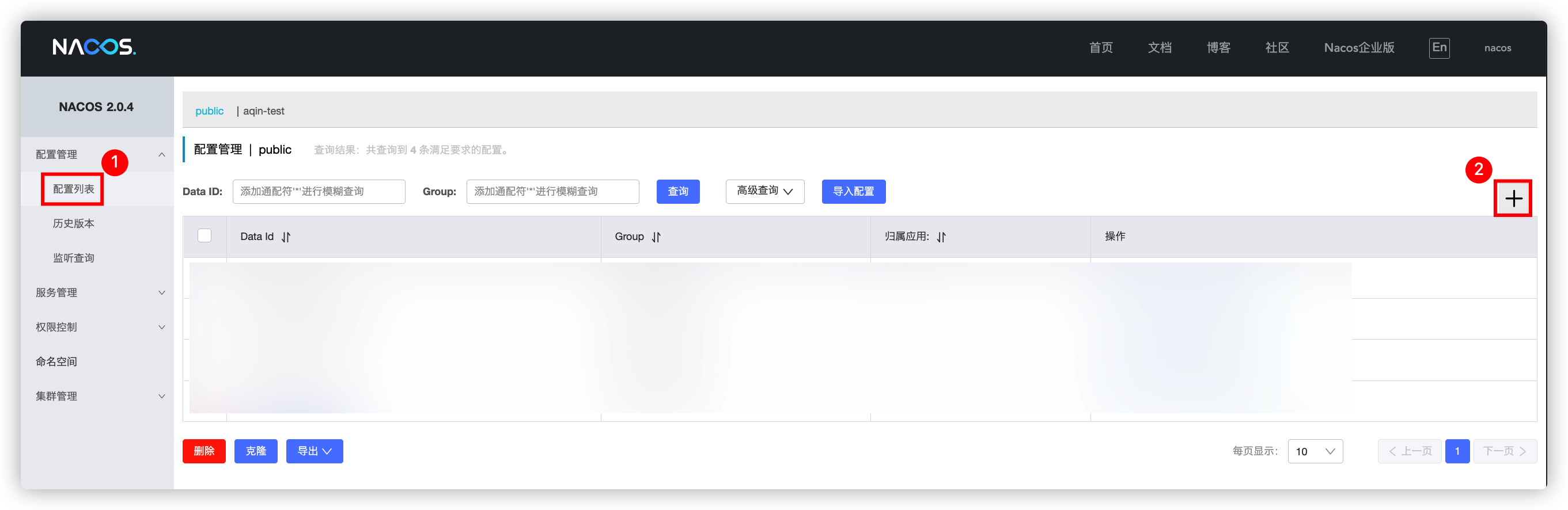Open 配置列表 in the sidebar
The height and width of the screenshot is (510, 1568).
click(73, 189)
